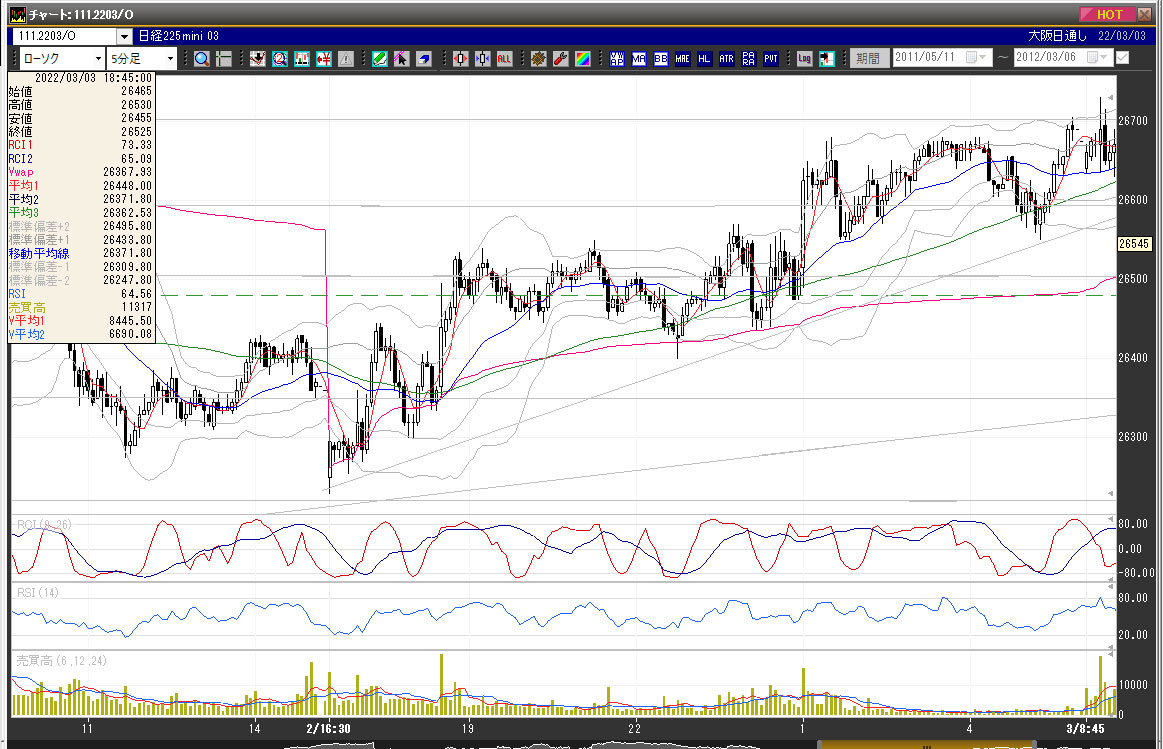
Task: Expand the 5分足 timeframe dropdown
Action: pyautogui.click(x=169, y=59)
